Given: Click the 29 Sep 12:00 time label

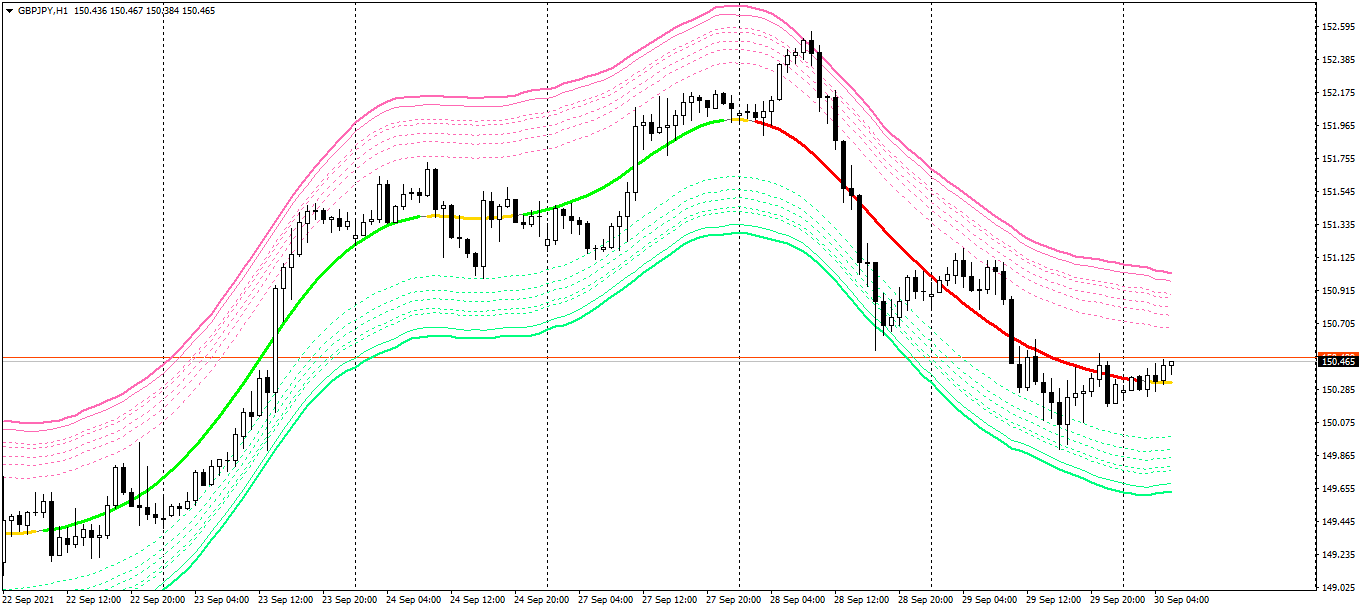Looking at the screenshot, I should click(x=1053, y=600).
